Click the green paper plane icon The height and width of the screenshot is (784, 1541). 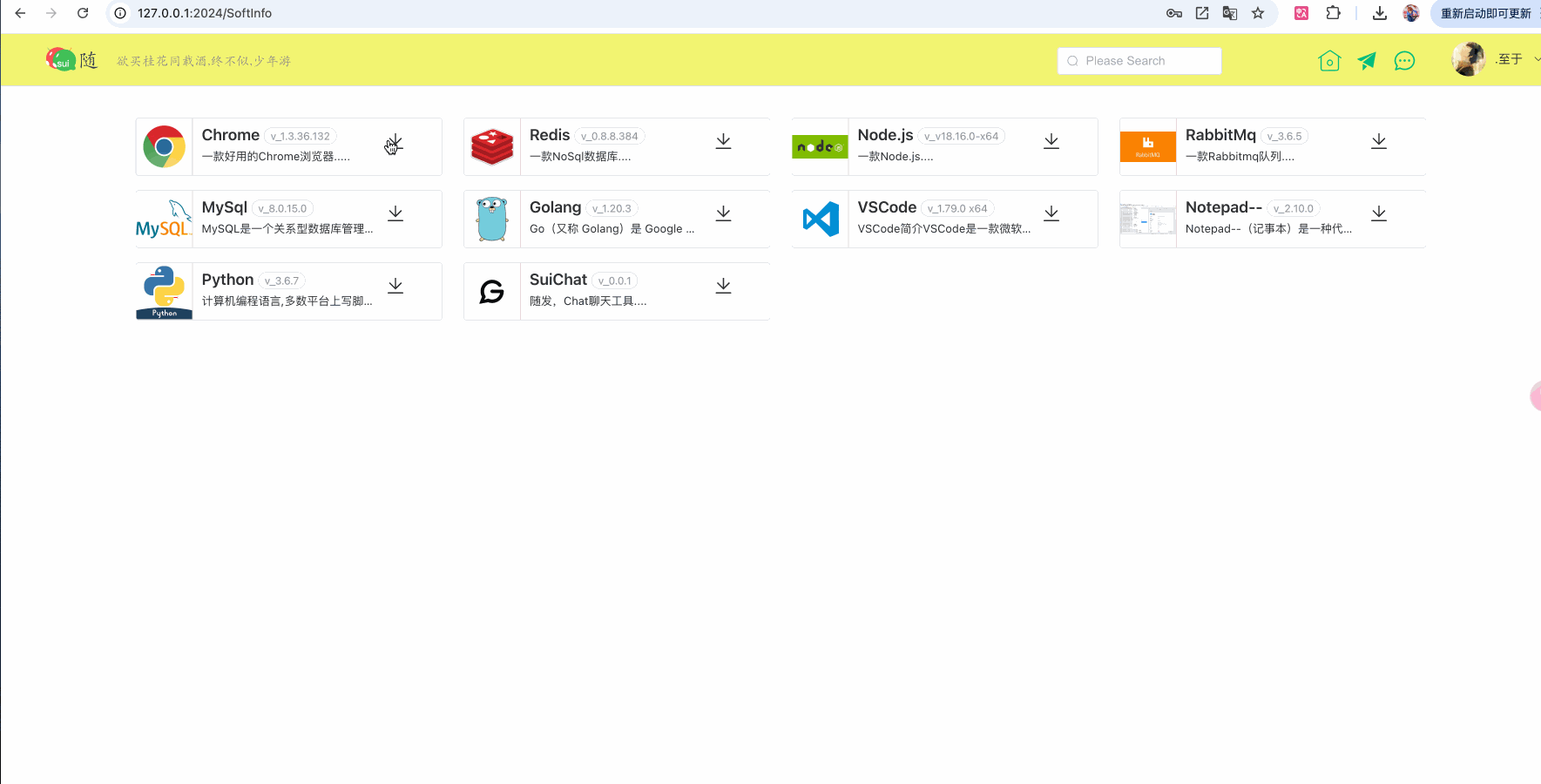click(1367, 60)
